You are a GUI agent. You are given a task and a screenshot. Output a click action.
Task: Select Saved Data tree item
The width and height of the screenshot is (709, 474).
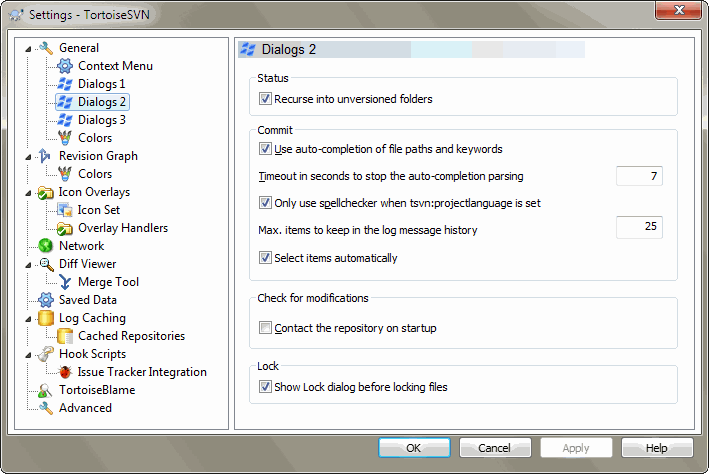pyautogui.click(x=88, y=300)
